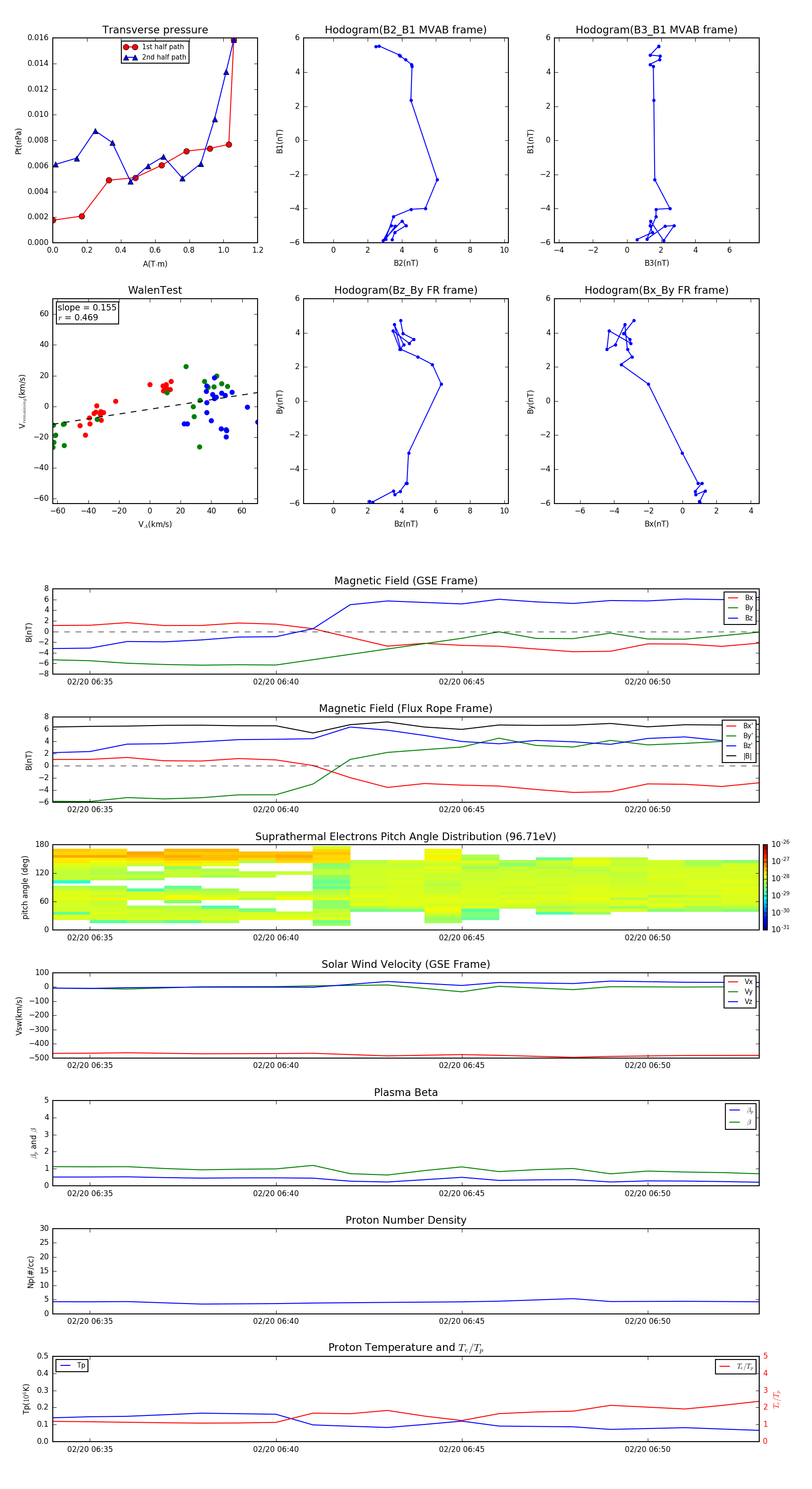The height and width of the screenshot is (1489, 812).
Task: Click the 'WalenTest' plot title
Action: 155,290
